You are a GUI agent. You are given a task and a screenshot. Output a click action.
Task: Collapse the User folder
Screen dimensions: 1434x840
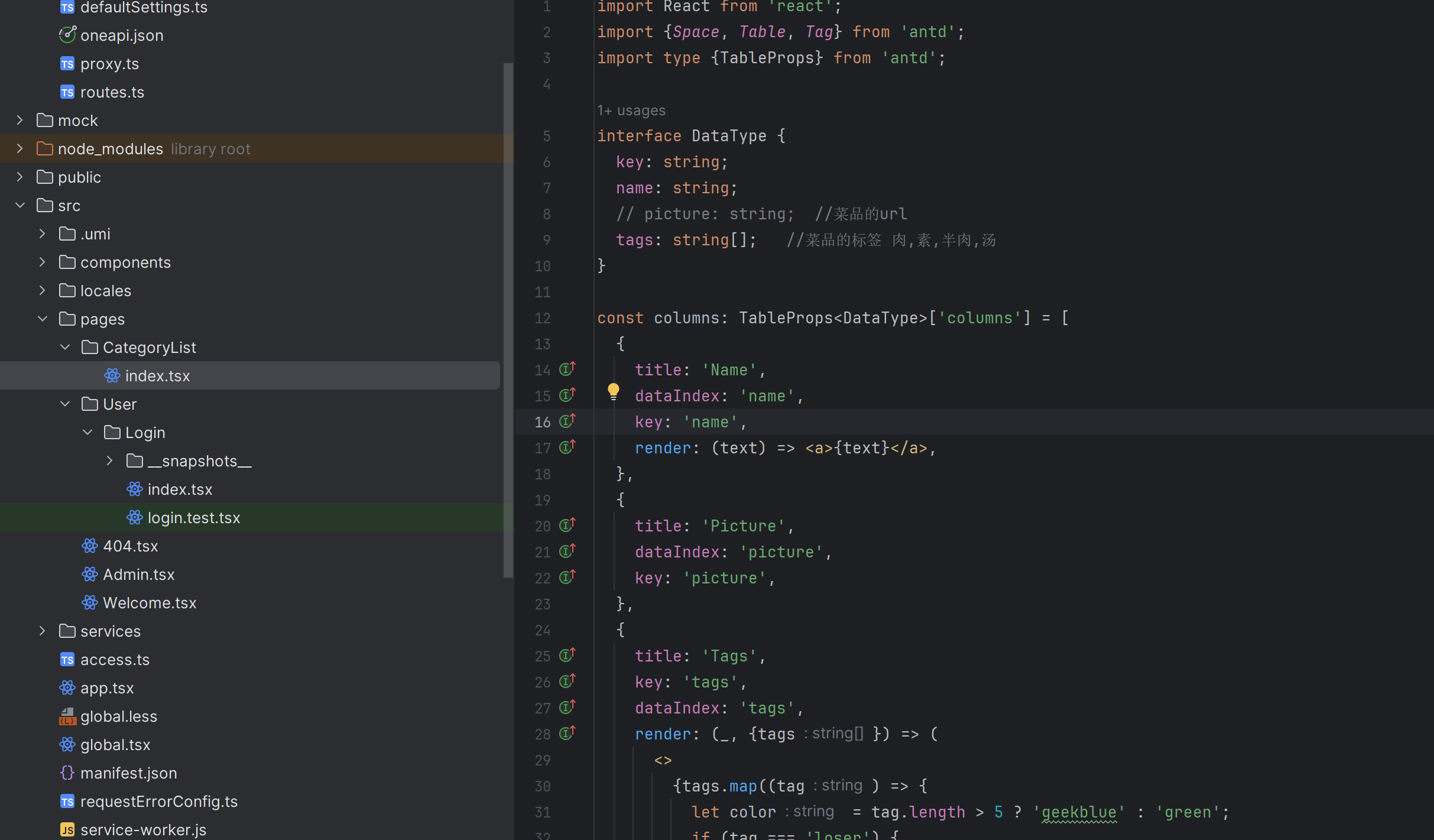(65, 404)
